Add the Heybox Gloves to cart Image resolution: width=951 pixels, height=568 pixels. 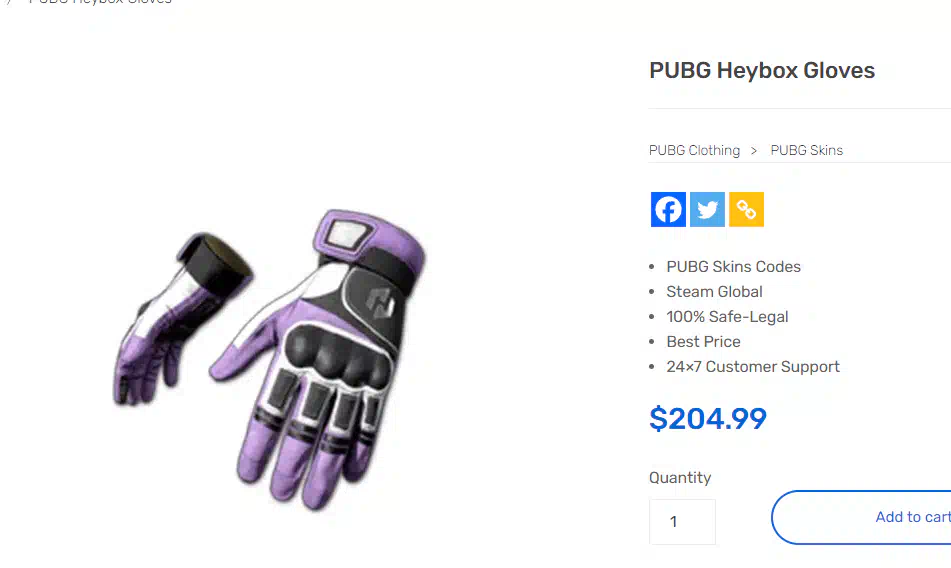pos(861,517)
